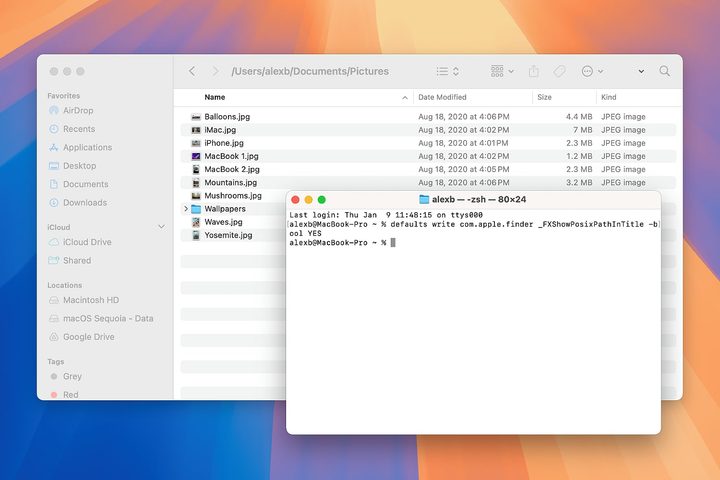Screen dimensions: 720x480
Task: Click the 4.4 MB size of Balloons.jpg
Action: tap(579, 117)
